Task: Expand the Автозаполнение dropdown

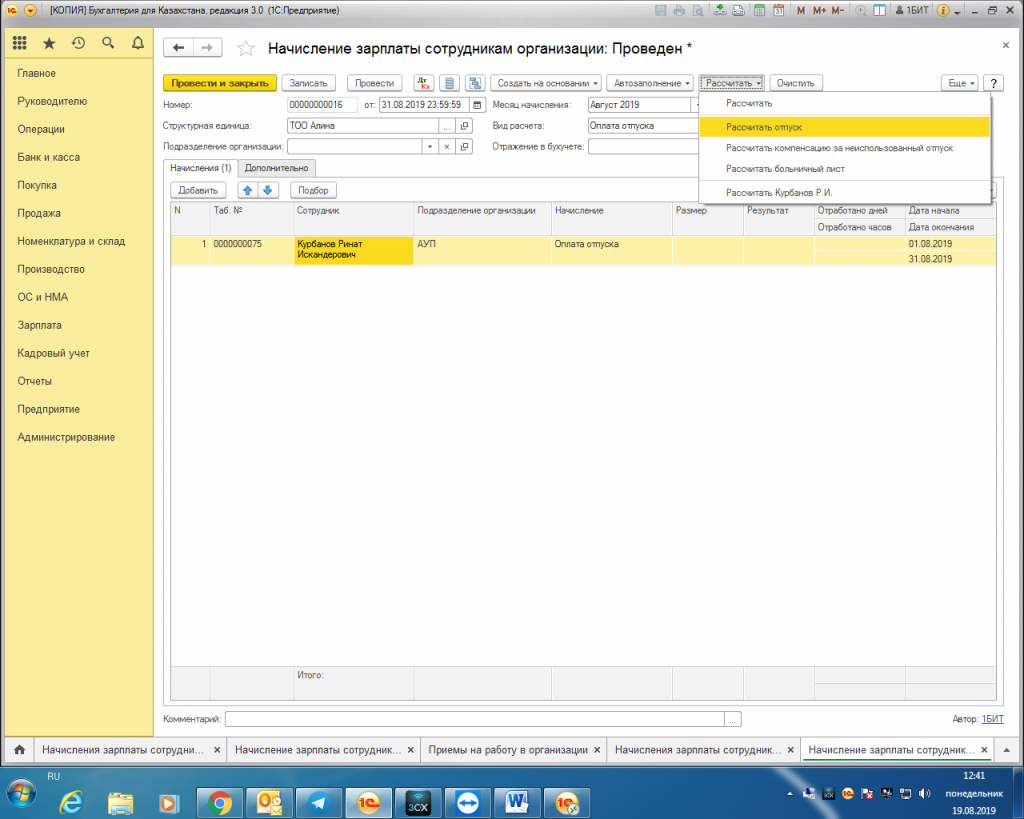Action: (x=652, y=83)
